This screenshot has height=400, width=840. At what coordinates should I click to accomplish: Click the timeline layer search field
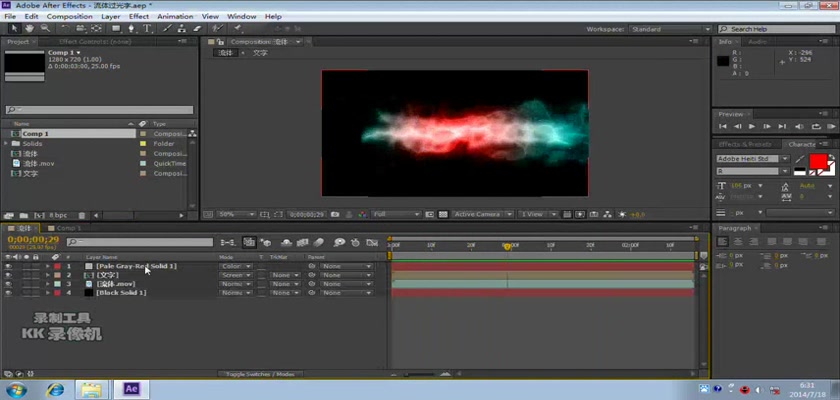(140, 243)
